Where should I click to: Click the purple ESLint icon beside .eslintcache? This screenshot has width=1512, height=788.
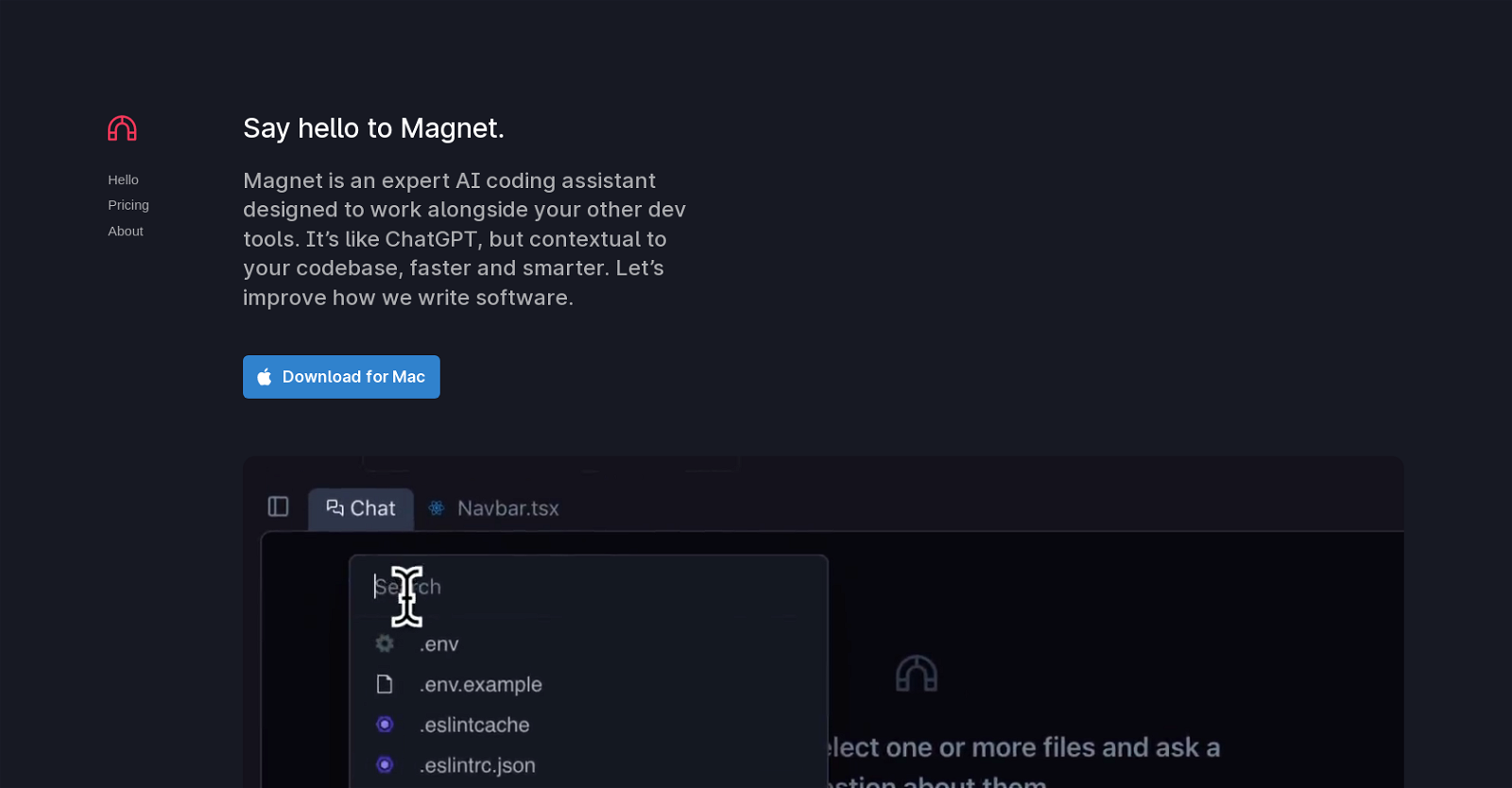pyautogui.click(x=385, y=725)
